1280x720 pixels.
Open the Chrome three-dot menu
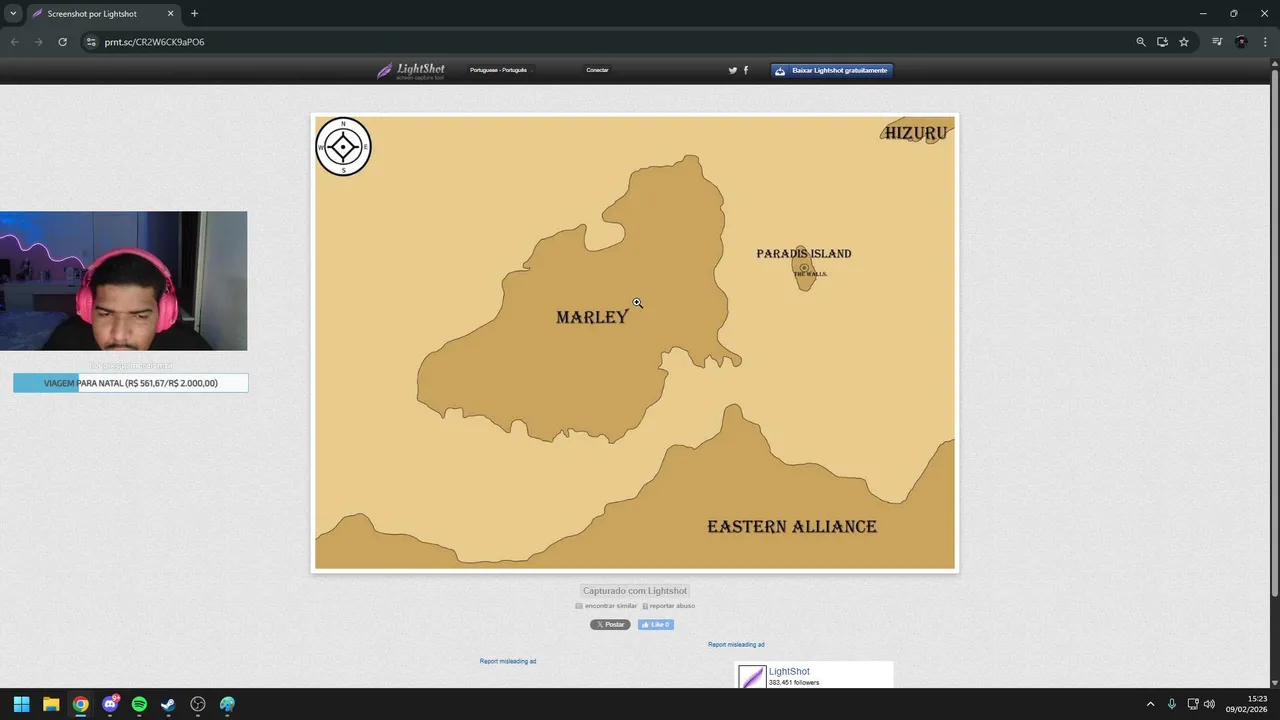click(x=1265, y=42)
